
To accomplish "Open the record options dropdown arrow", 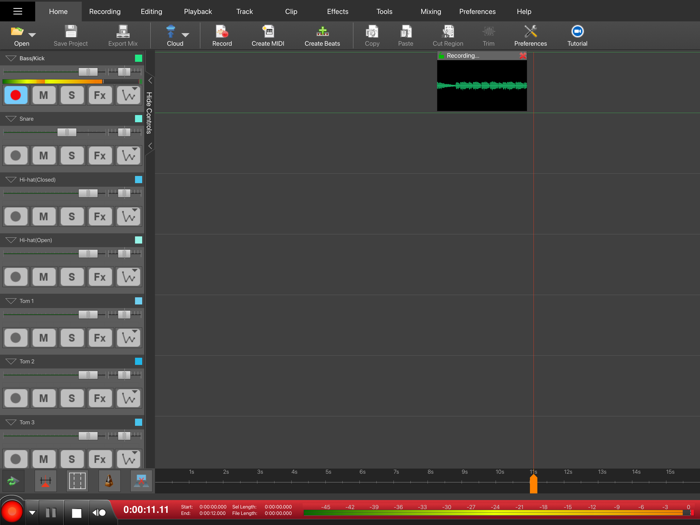I will point(32,512).
